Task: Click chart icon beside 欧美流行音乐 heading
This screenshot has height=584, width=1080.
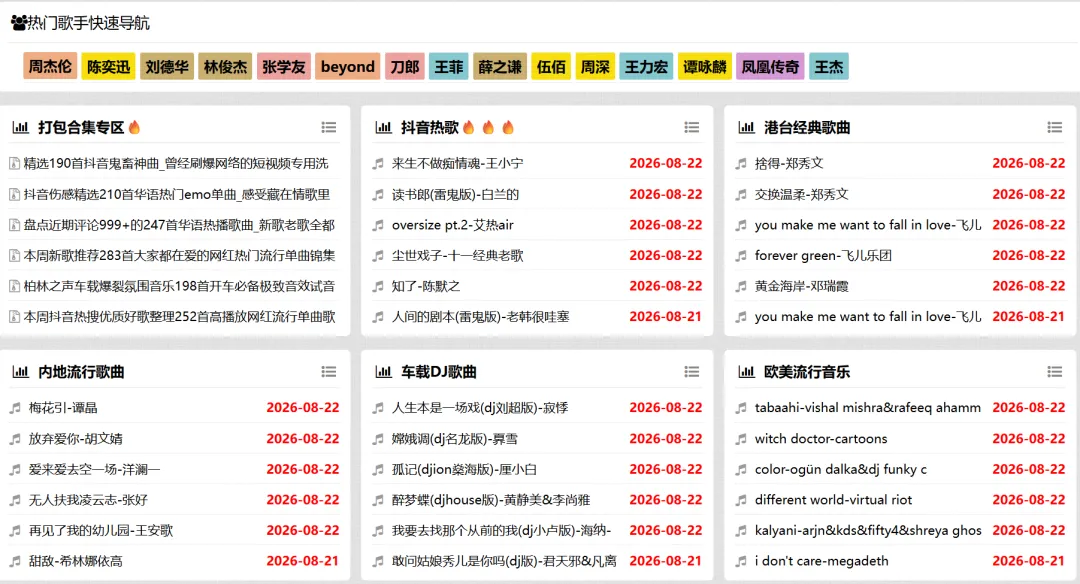Action: tap(747, 372)
